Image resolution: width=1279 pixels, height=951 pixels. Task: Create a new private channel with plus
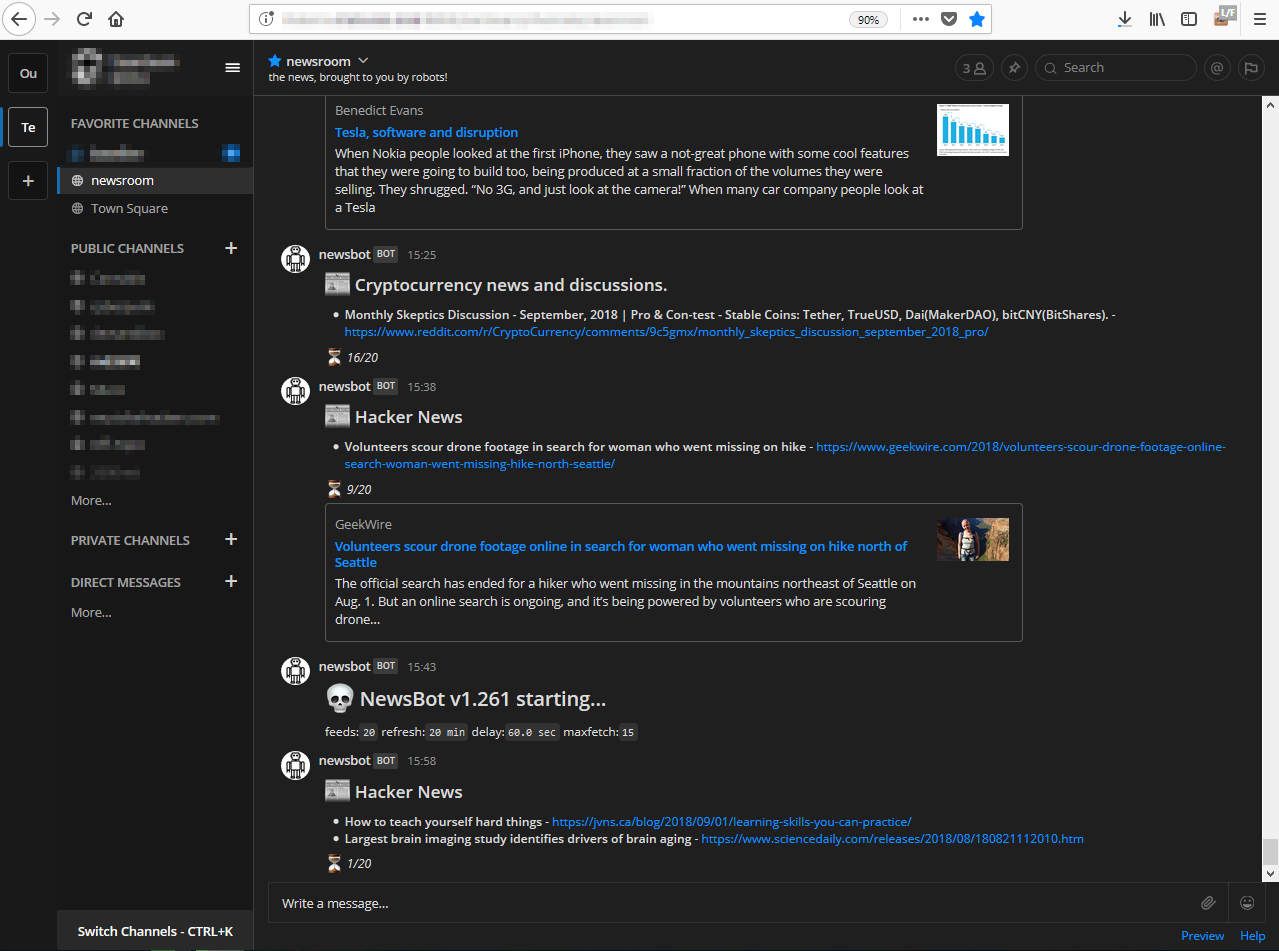pyautogui.click(x=231, y=540)
